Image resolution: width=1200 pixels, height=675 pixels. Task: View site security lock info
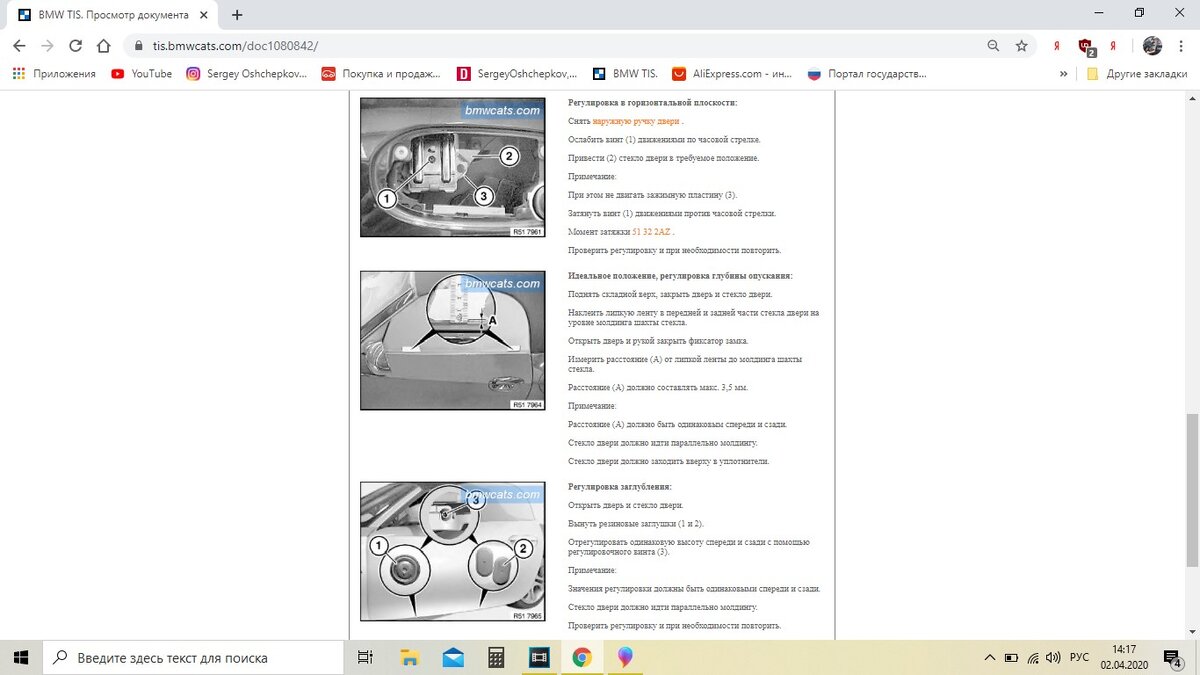pyautogui.click(x=137, y=46)
